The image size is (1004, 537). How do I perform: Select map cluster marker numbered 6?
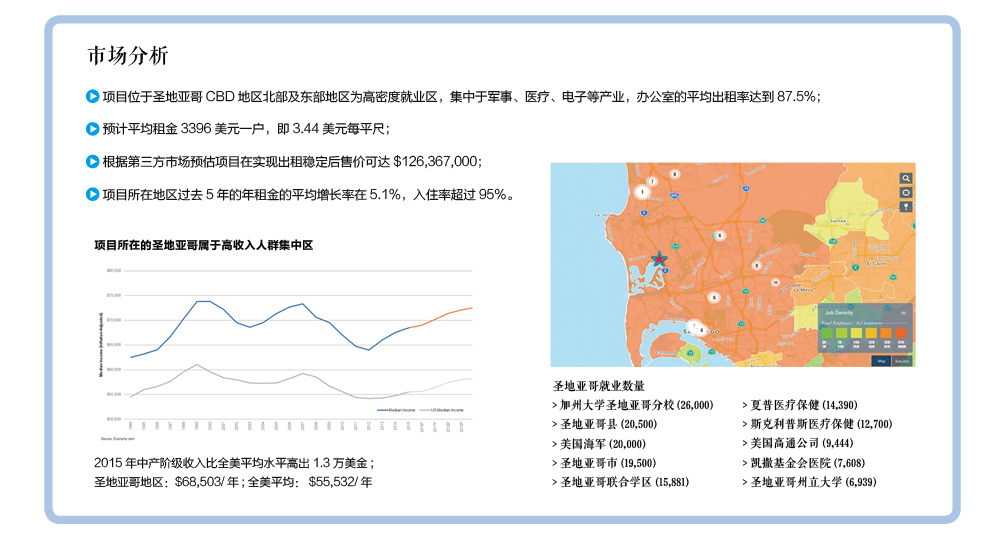(x=719, y=235)
